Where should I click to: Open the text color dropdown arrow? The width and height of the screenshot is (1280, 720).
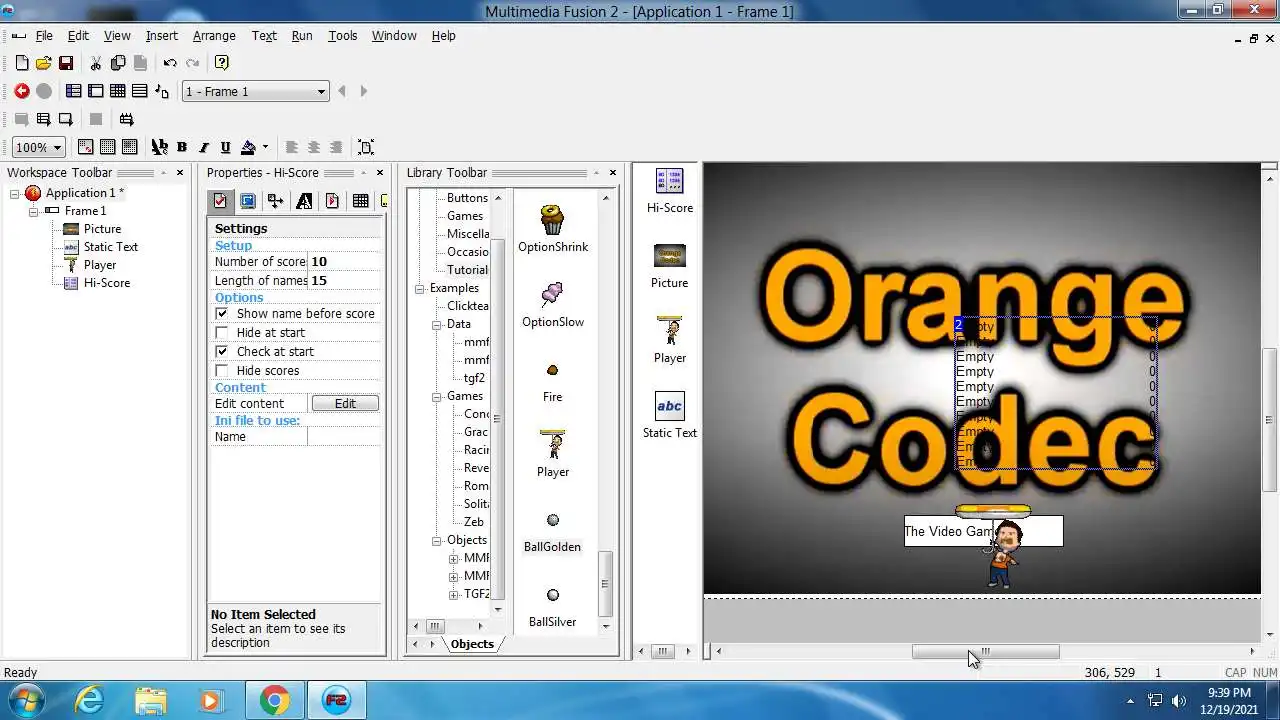[265, 147]
